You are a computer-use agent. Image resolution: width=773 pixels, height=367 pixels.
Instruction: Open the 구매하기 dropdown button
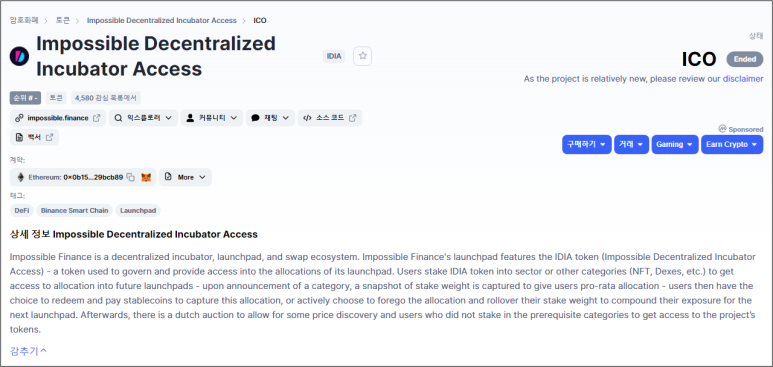[x=587, y=145]
